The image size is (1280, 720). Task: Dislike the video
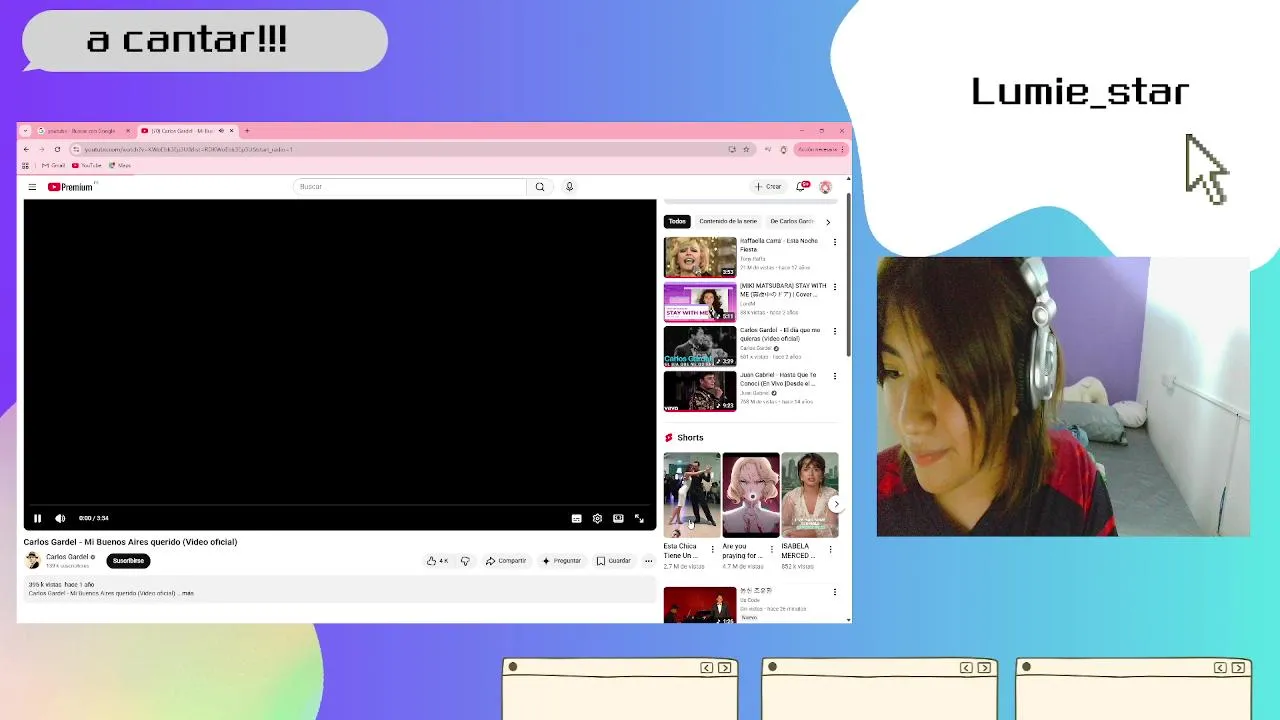click(465, 561)
